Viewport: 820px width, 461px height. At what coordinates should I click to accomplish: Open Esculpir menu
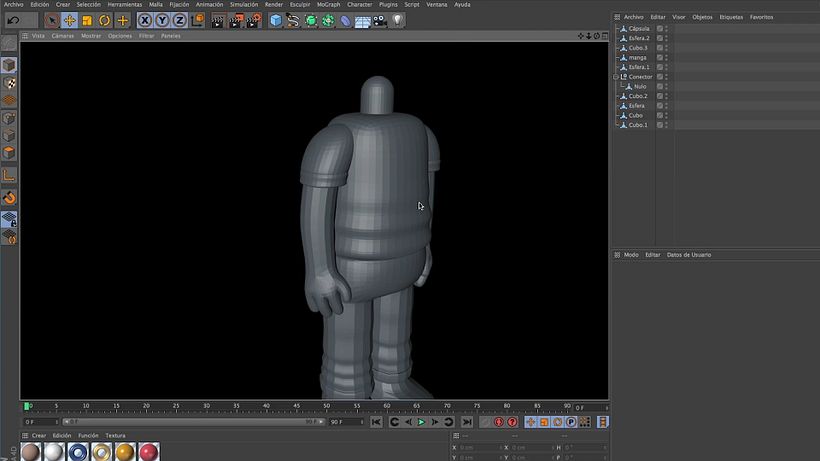click(x=300, y=4)
